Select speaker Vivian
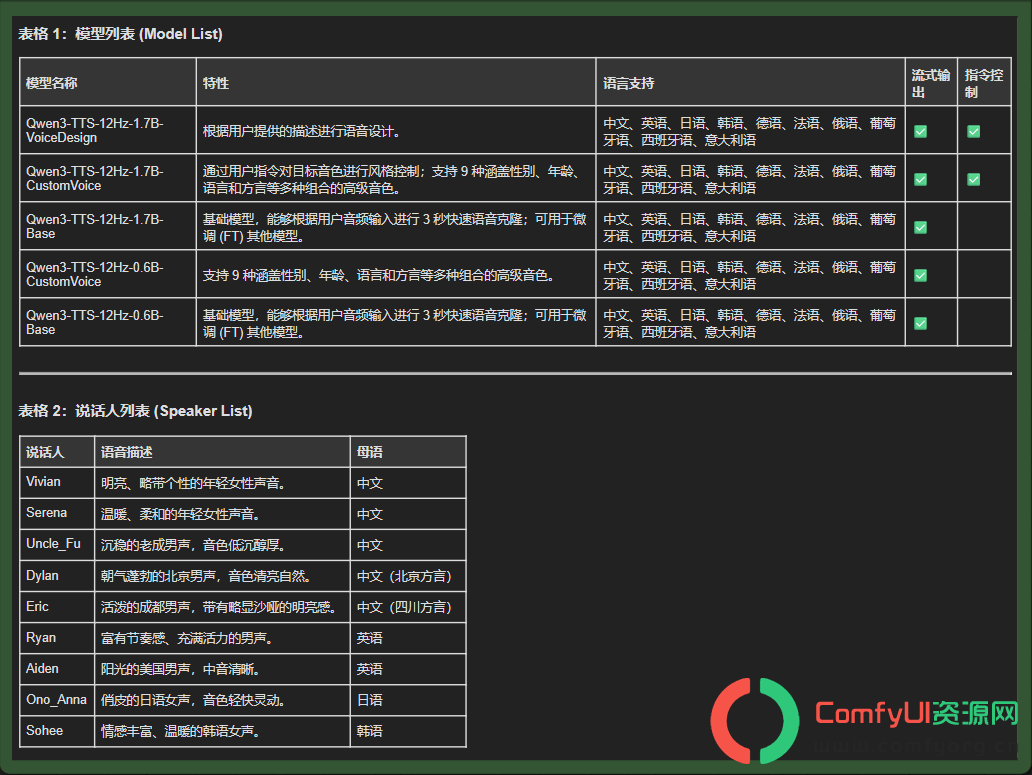The width and height of the screenshot is (1032, 775). (43, 482)
